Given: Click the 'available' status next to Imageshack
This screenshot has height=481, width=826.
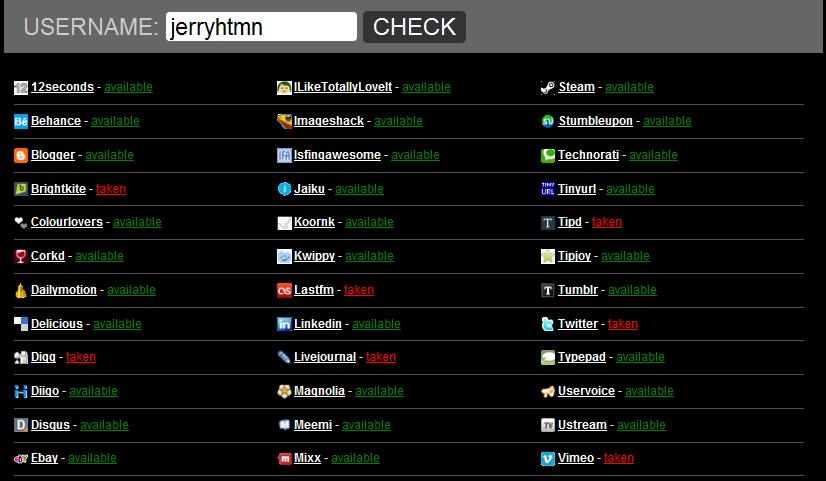Looking at the screenshot, I should (x=398, y=121).
